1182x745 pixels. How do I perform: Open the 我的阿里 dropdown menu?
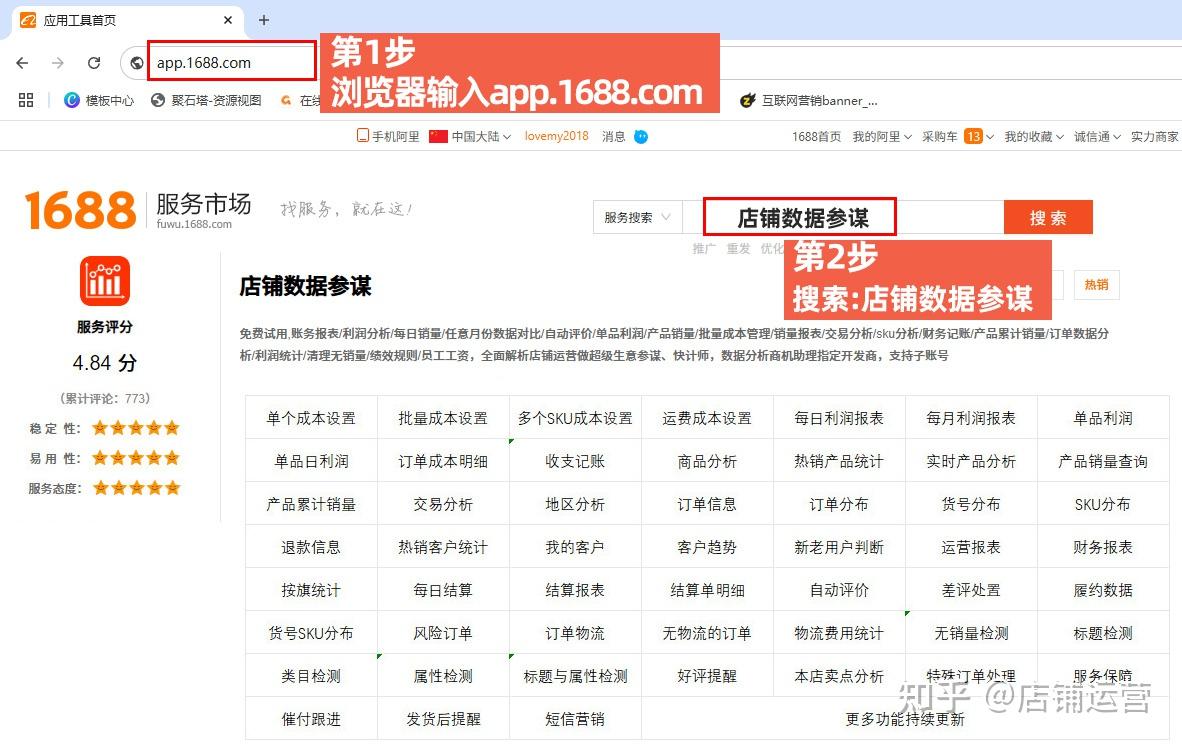(x=881, y=136)
